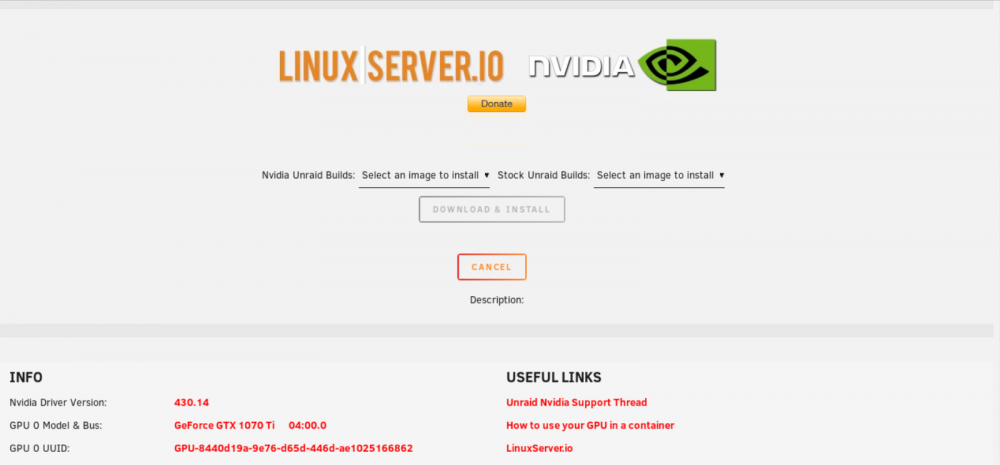Open the Stock Unraid Builds dropdown

point(659,175)
